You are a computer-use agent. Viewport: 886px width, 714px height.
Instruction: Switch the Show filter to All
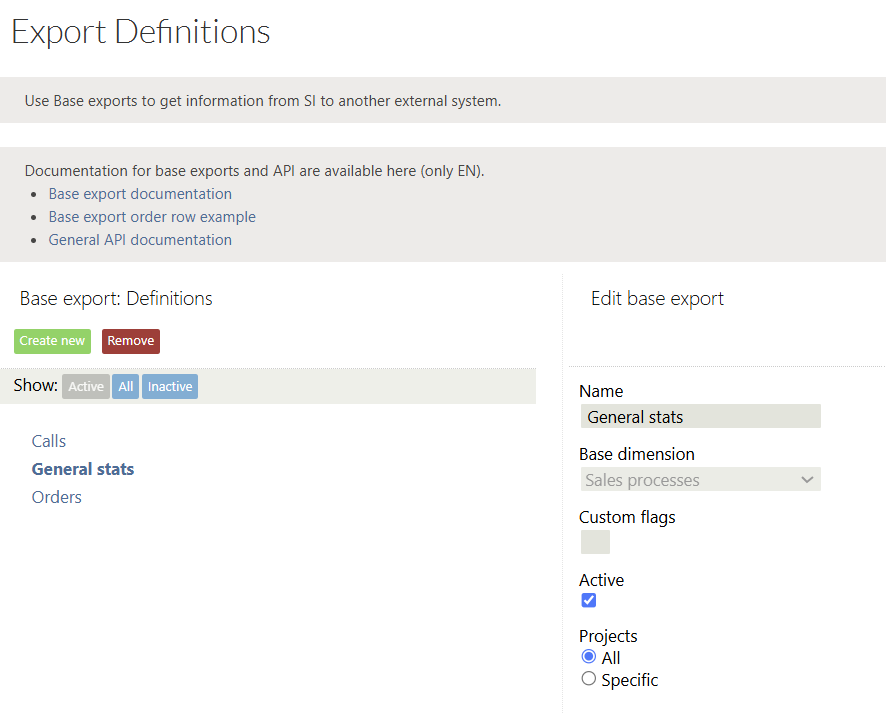pos(125,387)
